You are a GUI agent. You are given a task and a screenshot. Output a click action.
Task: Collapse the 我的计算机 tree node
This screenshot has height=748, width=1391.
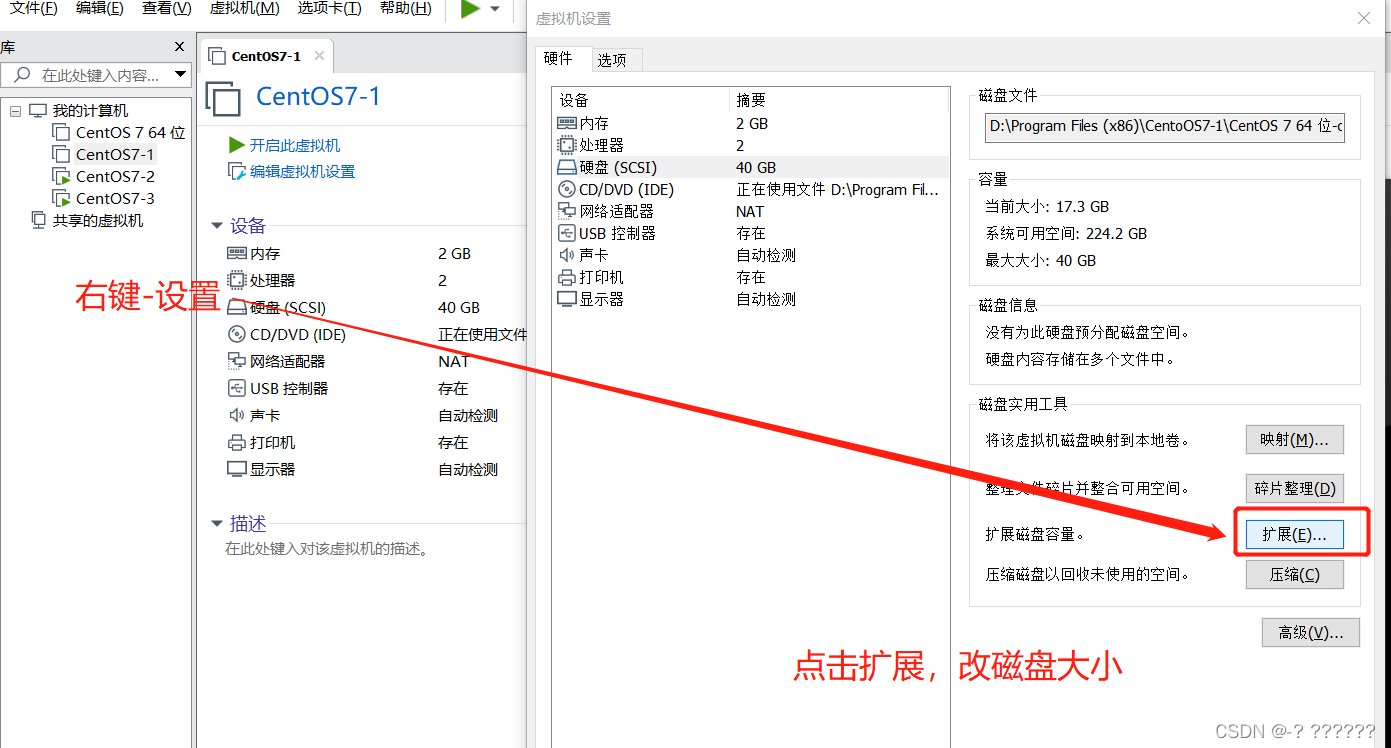pyautogui.click(x=15, y=111)
